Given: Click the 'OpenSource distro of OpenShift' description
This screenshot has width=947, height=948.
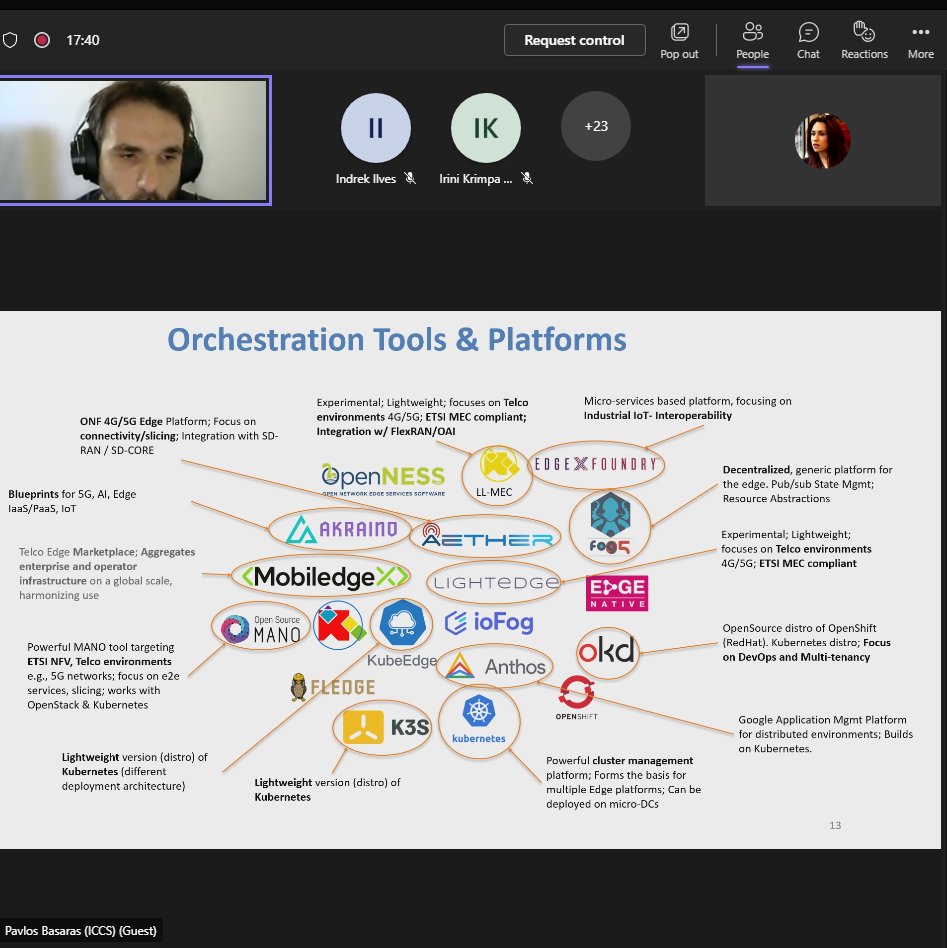Looking at the screenshot, I should click(806, 643).
